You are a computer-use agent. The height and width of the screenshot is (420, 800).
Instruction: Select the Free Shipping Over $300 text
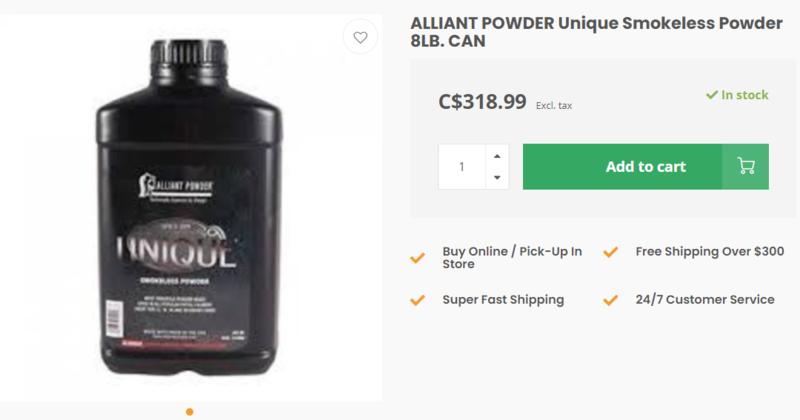[x=710, y=252]
